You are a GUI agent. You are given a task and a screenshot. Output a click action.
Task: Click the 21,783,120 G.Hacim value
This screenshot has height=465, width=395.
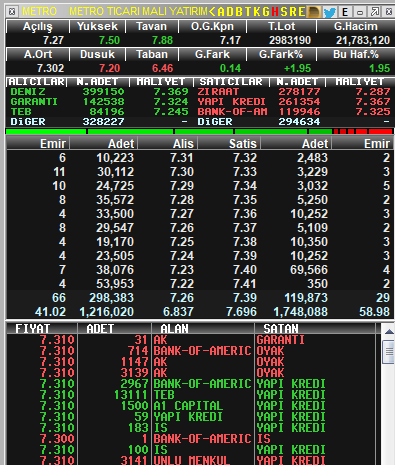[363, 40]
